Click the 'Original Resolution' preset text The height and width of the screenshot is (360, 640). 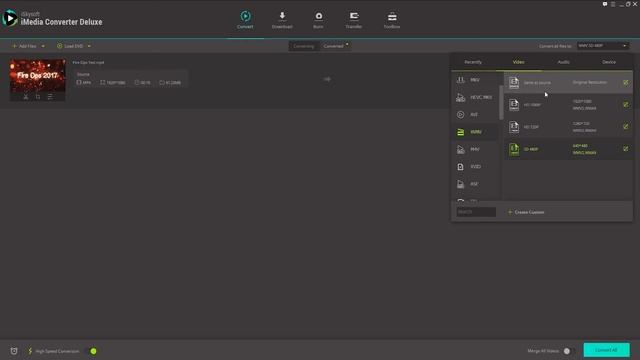pos(589,82)
